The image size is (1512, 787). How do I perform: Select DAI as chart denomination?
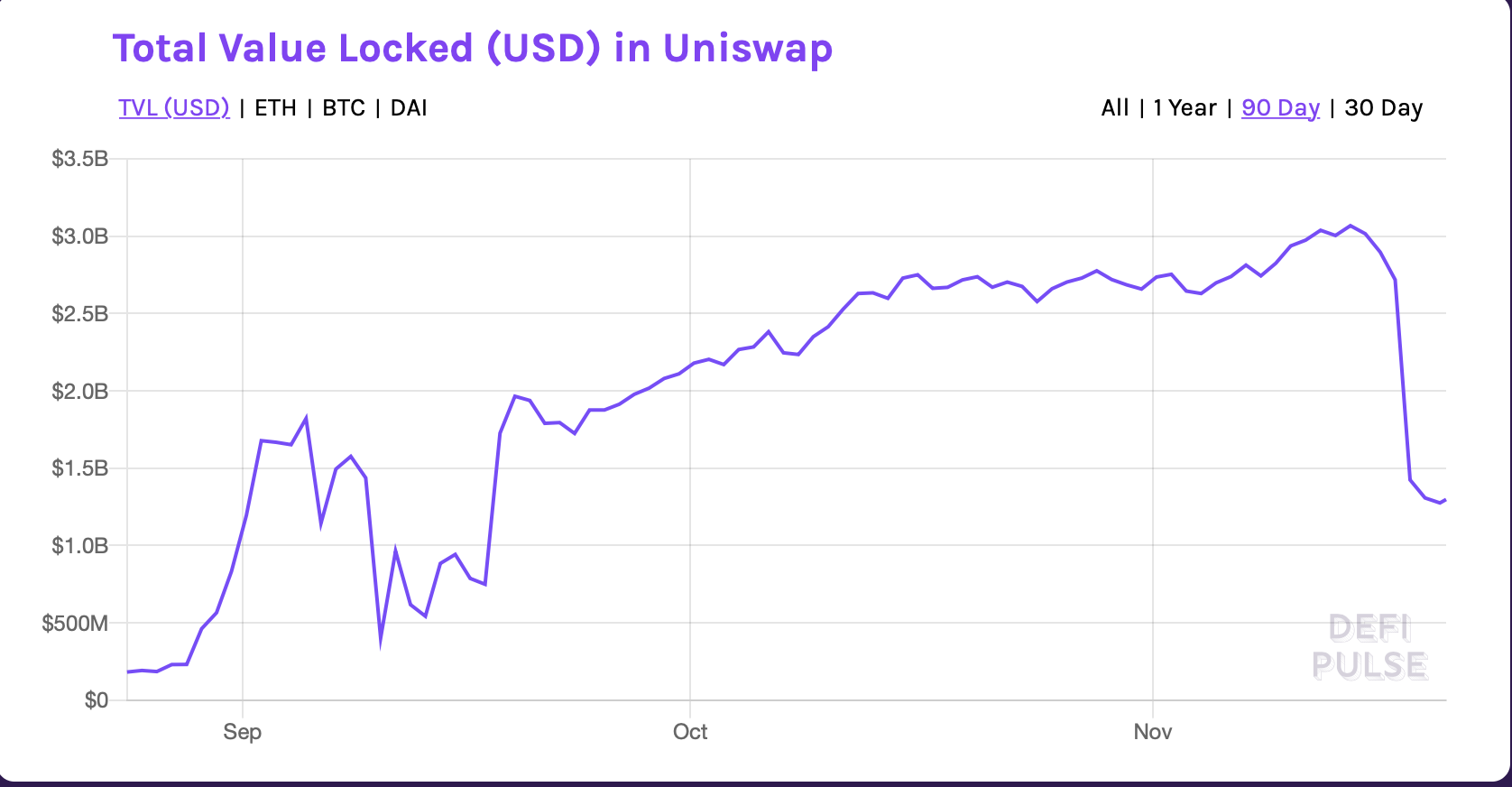coord(407,107)
